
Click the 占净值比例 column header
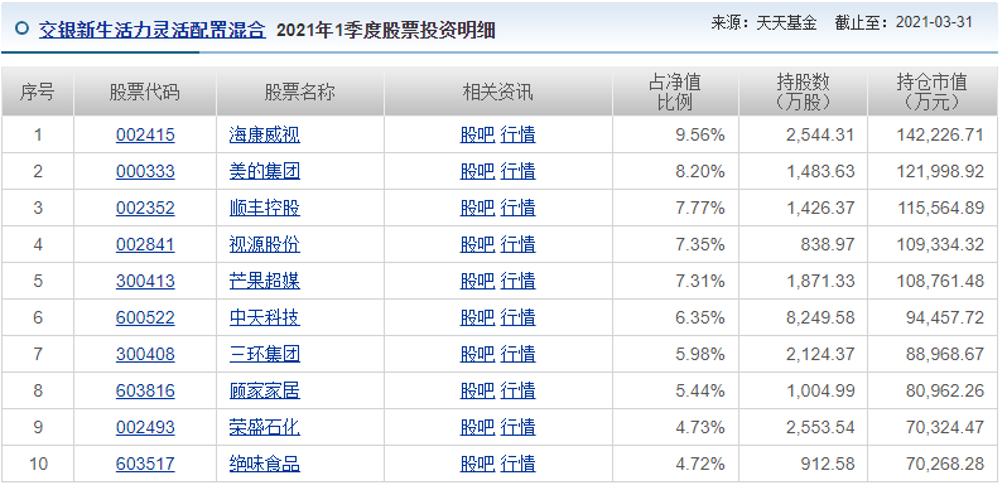[x=675, y=92]
